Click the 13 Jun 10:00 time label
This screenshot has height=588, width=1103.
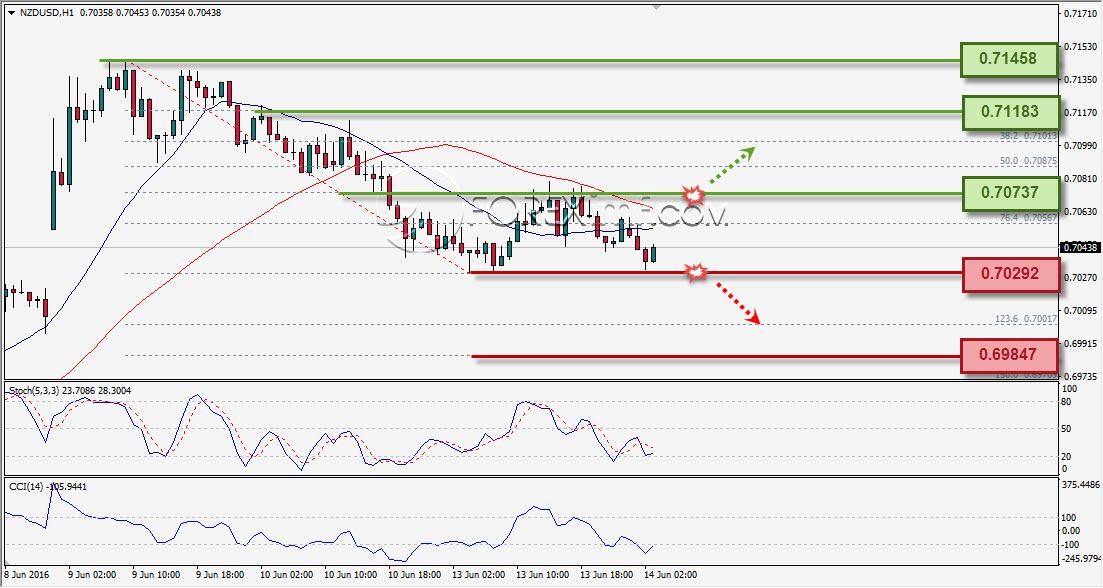(x=542, y=575)
